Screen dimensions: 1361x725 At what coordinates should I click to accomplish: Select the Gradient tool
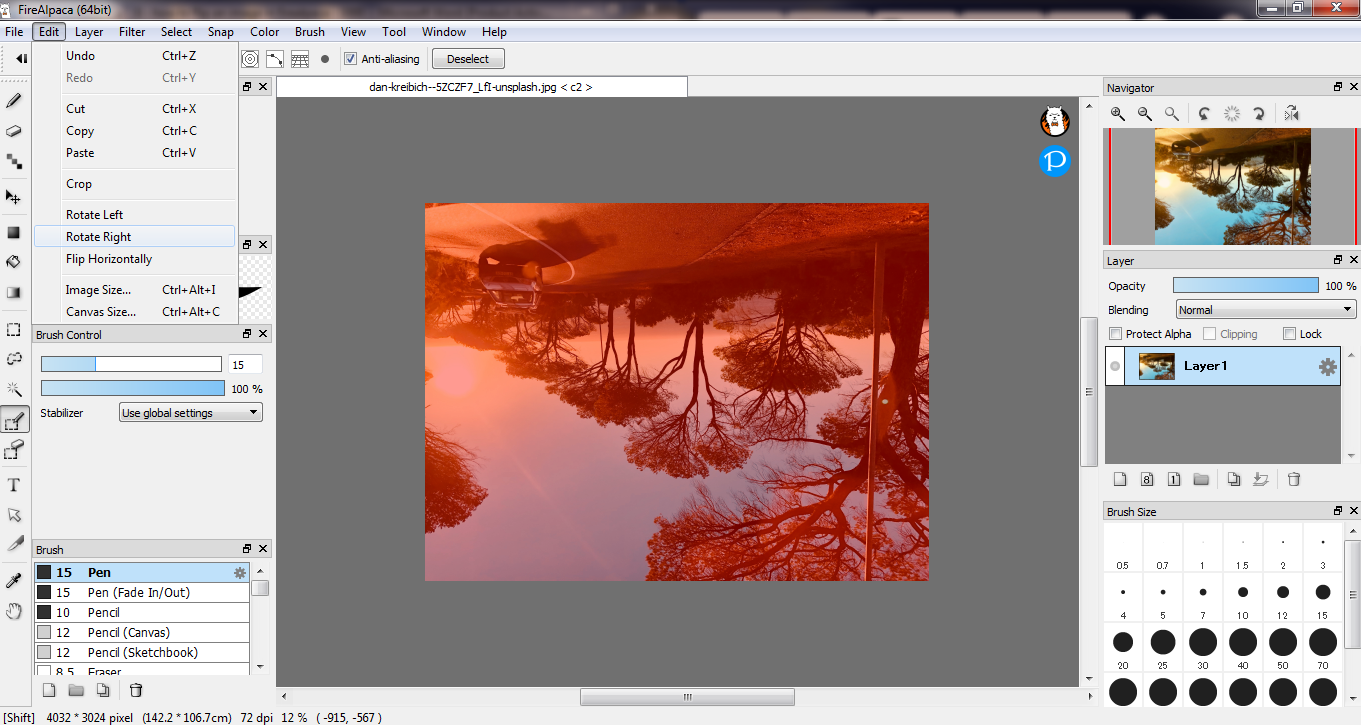14,293
